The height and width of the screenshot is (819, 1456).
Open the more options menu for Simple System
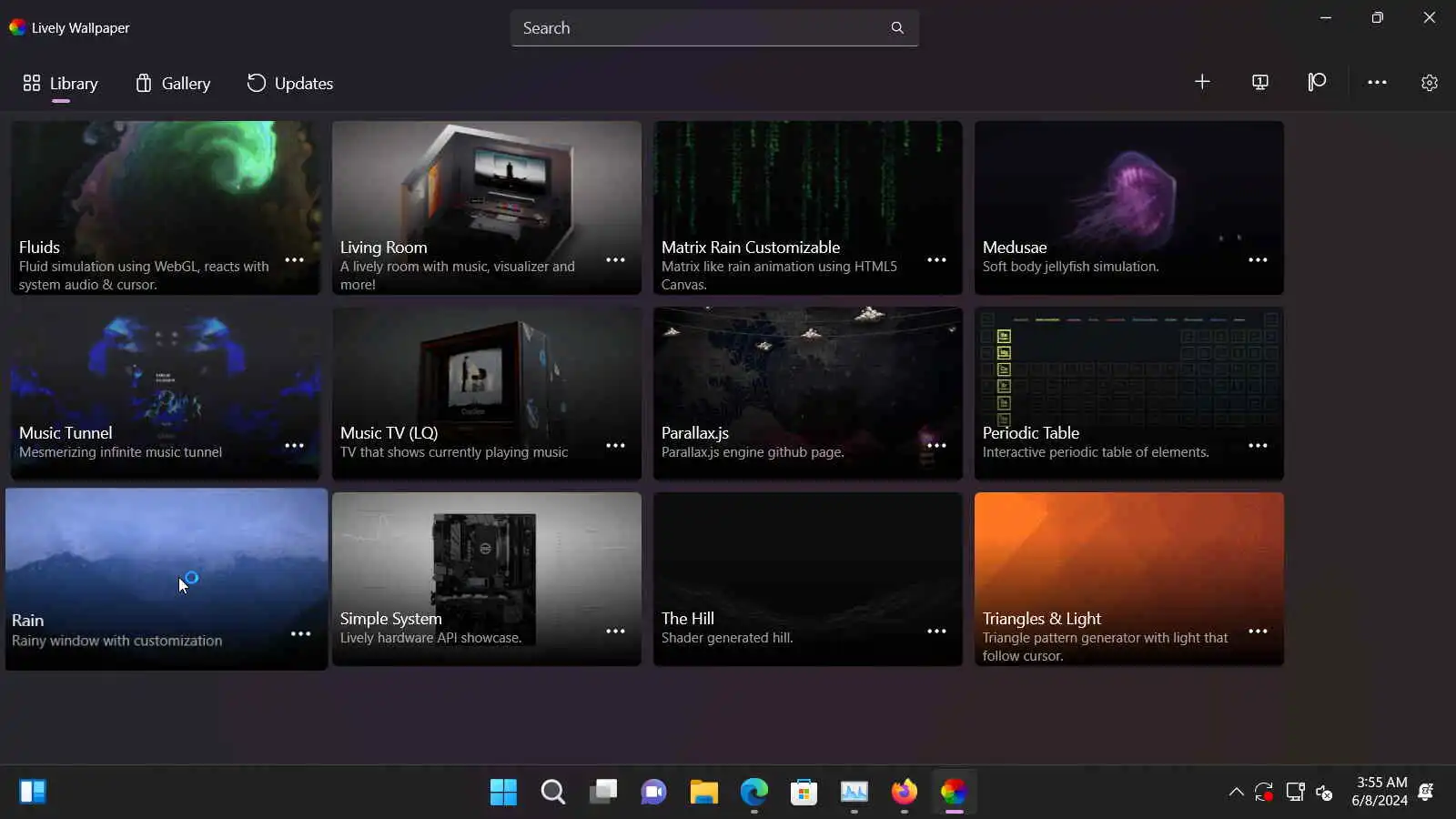615,632
